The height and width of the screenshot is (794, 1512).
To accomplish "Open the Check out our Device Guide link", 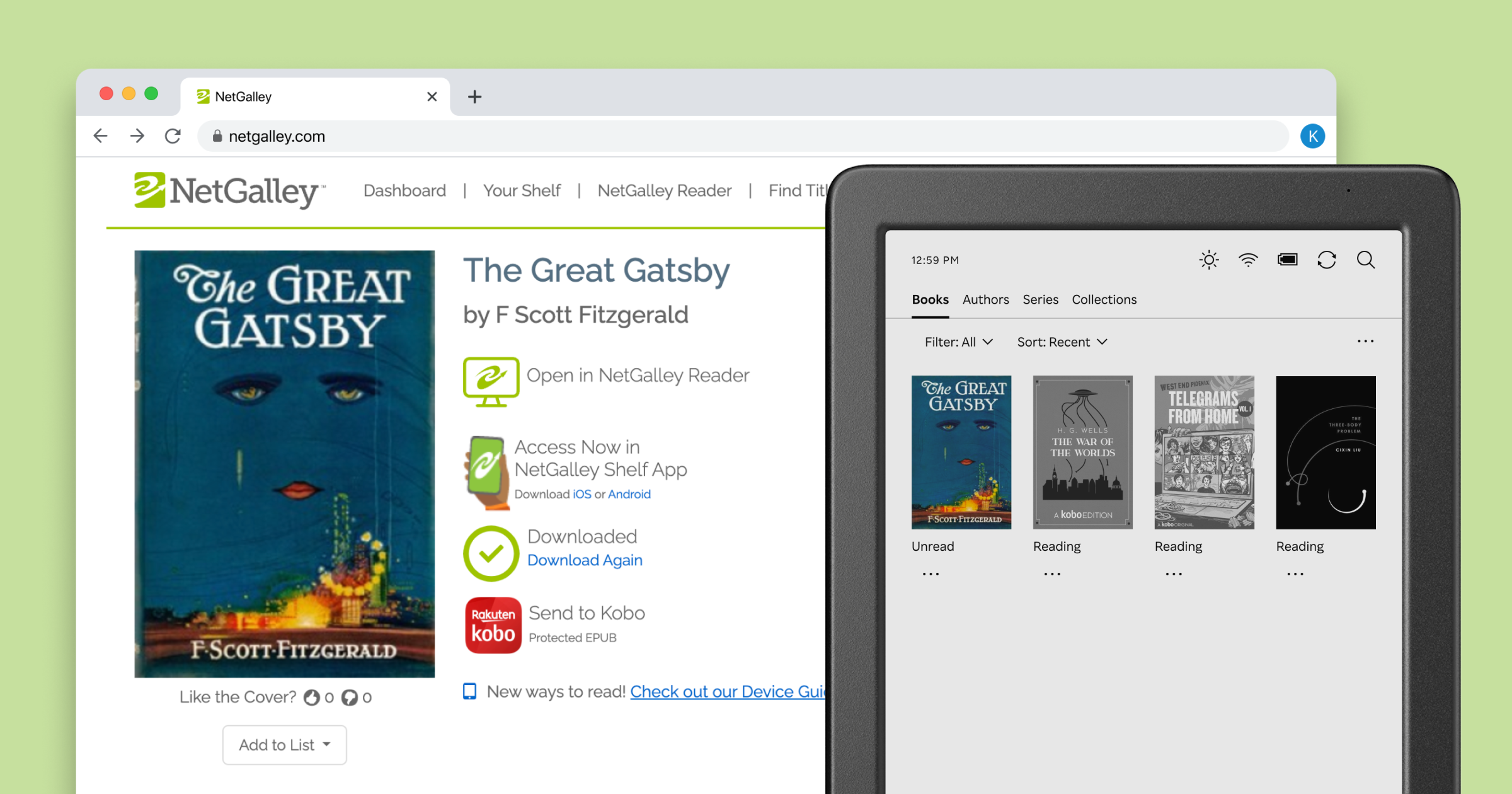I will tap(728, 692).
